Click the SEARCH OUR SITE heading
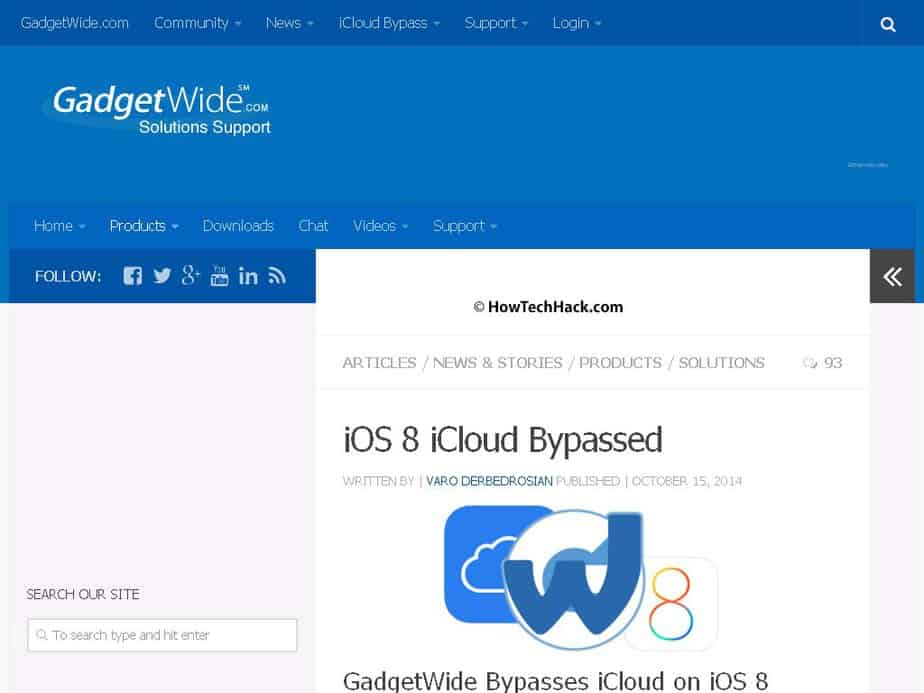The height and width of the screenshot is (693, 924). [x=83, y=594]
